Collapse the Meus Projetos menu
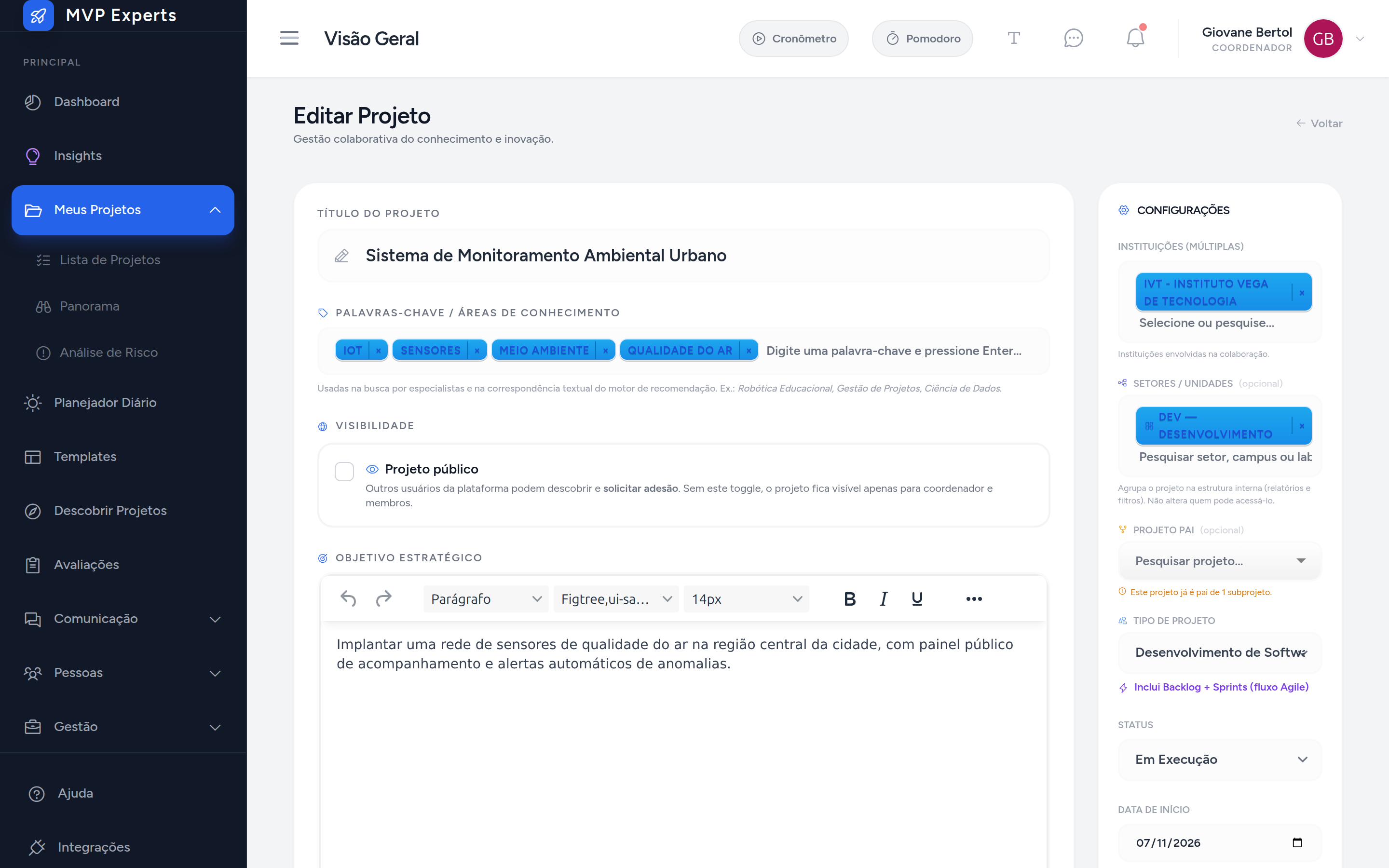The height and width of the screenshot is (868, 1389). pos(215,210)
